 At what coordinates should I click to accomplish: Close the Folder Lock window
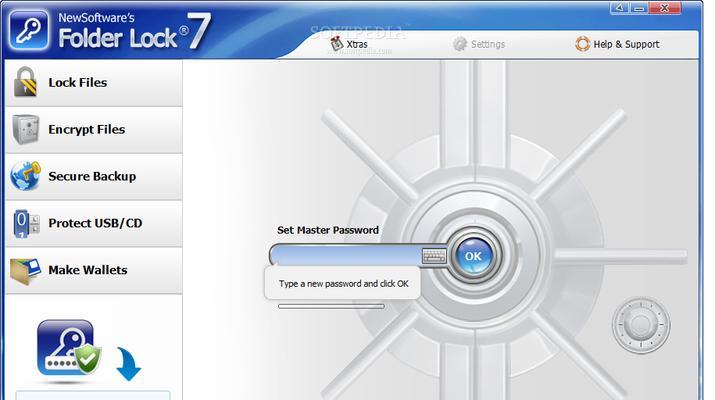[665, 8]
